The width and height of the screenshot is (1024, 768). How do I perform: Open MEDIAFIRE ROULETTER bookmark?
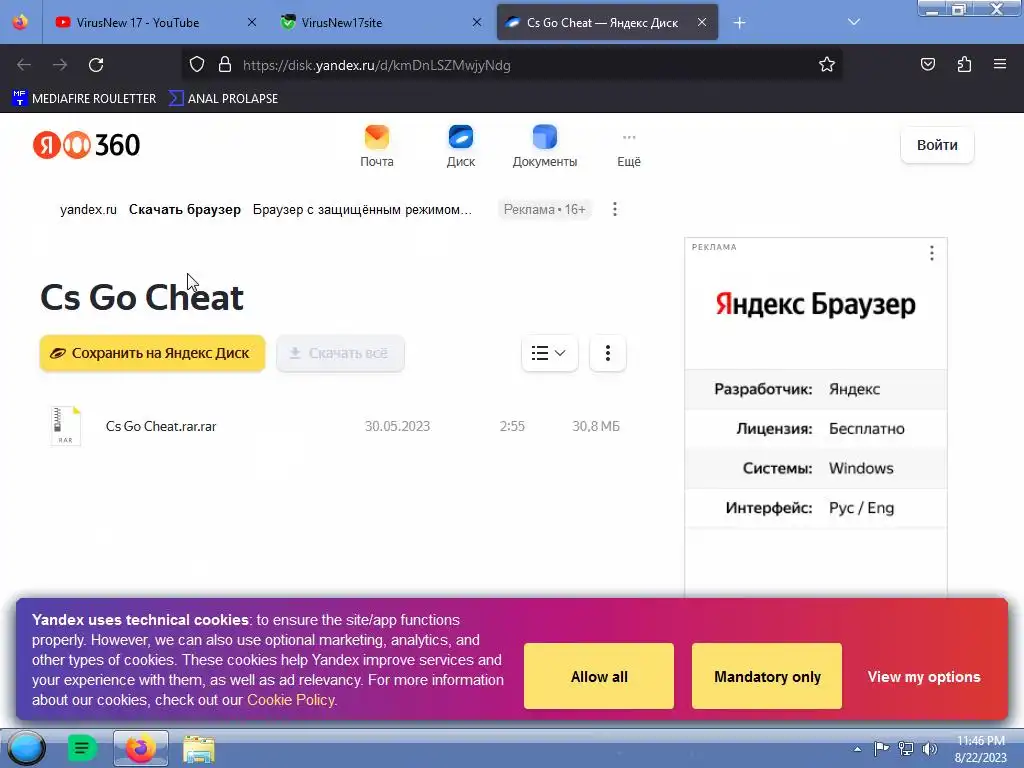[84, 99]
